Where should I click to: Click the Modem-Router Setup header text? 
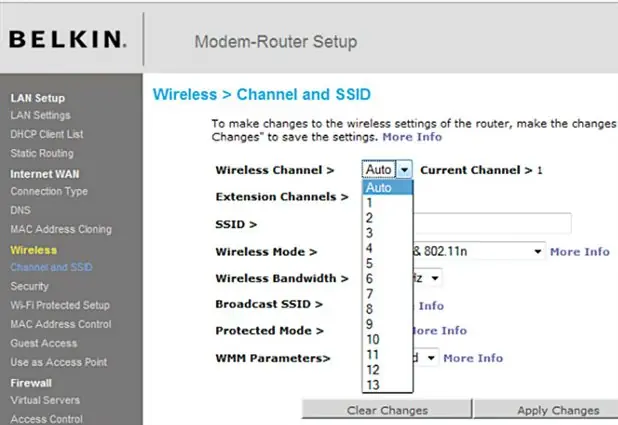click(x=276, y=42)
